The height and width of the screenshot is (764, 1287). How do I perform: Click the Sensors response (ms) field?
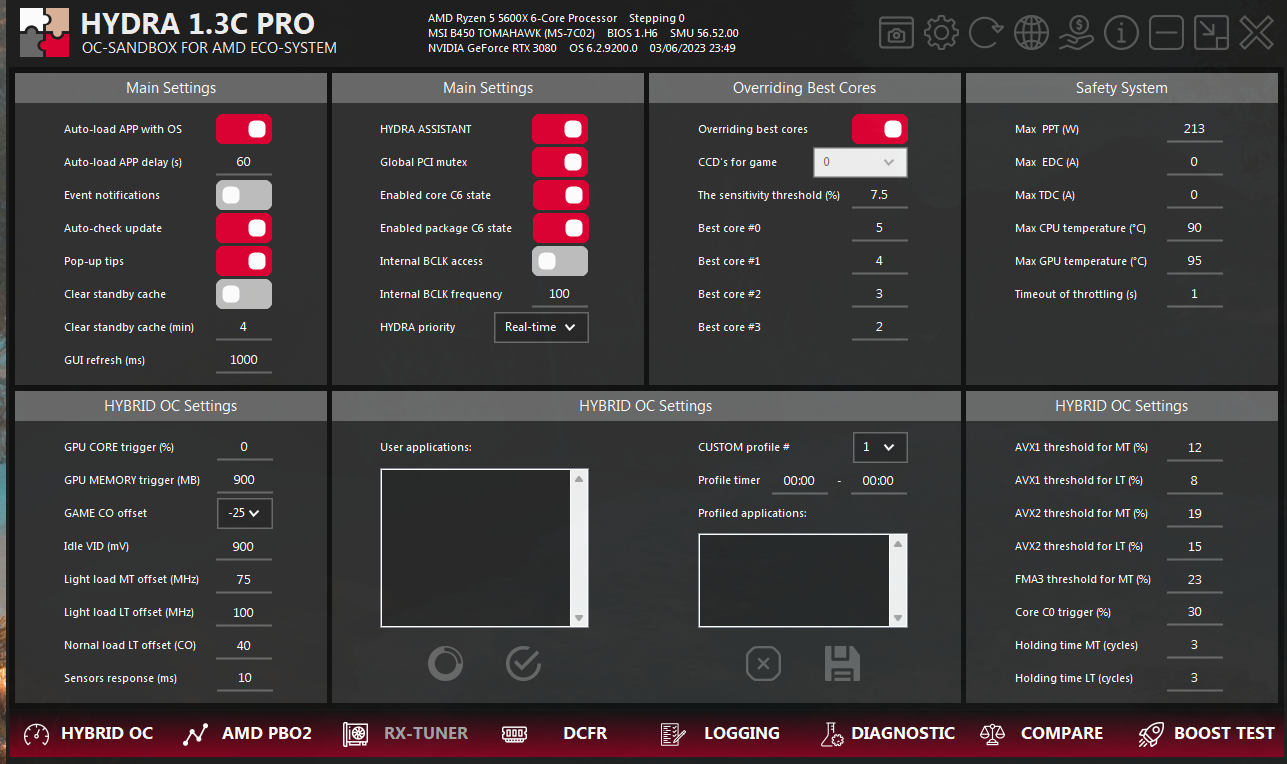click(x=244, y=678)
